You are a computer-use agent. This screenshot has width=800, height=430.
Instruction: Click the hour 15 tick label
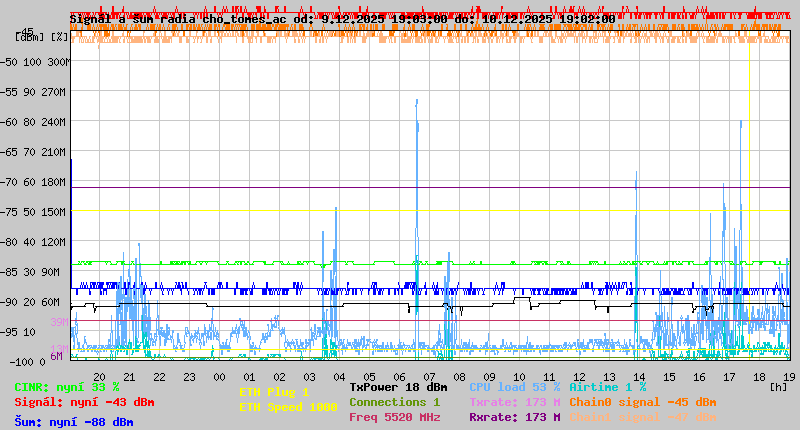coord(669,377)
